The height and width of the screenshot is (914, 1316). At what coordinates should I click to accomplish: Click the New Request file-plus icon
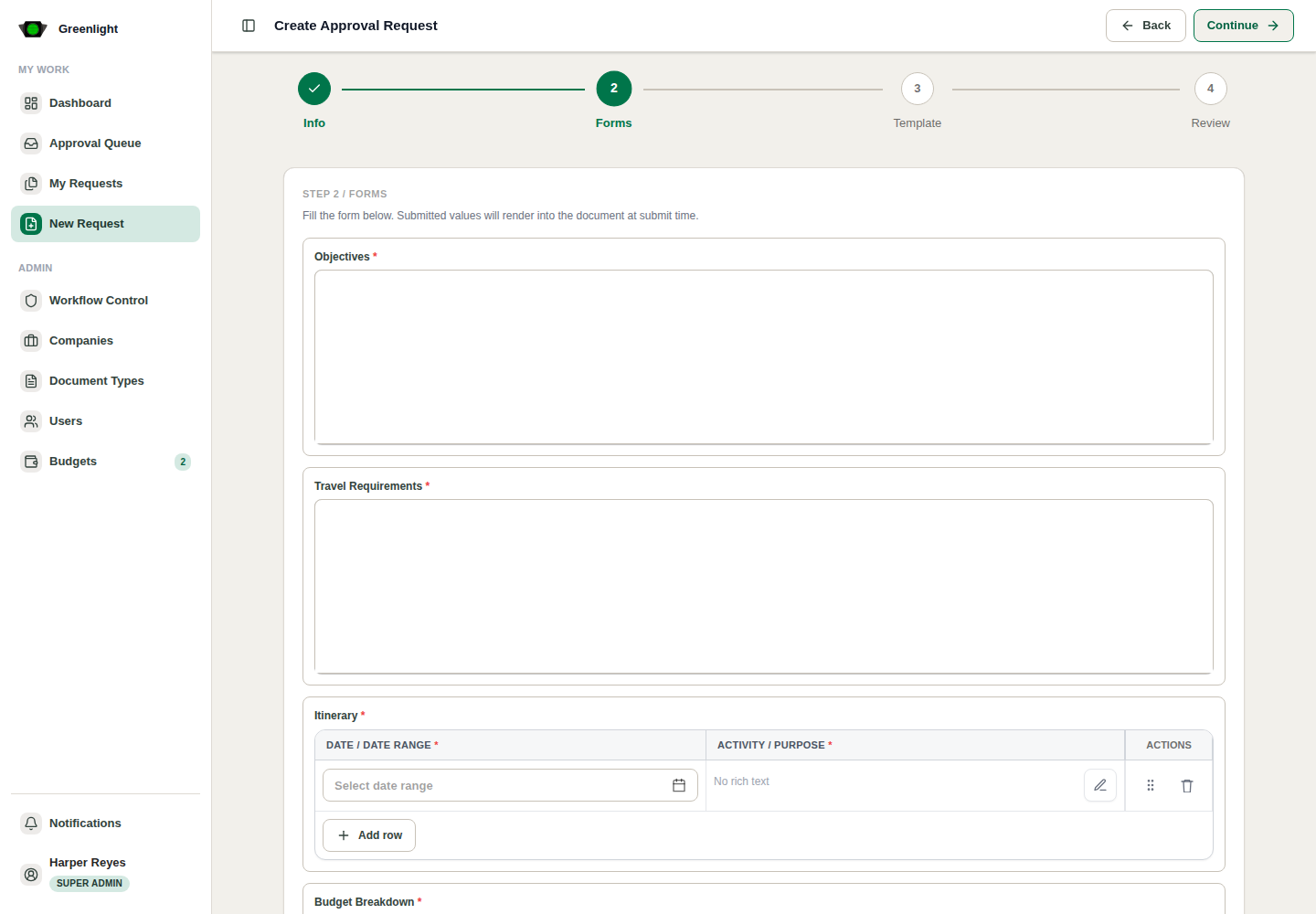(31, 224)
